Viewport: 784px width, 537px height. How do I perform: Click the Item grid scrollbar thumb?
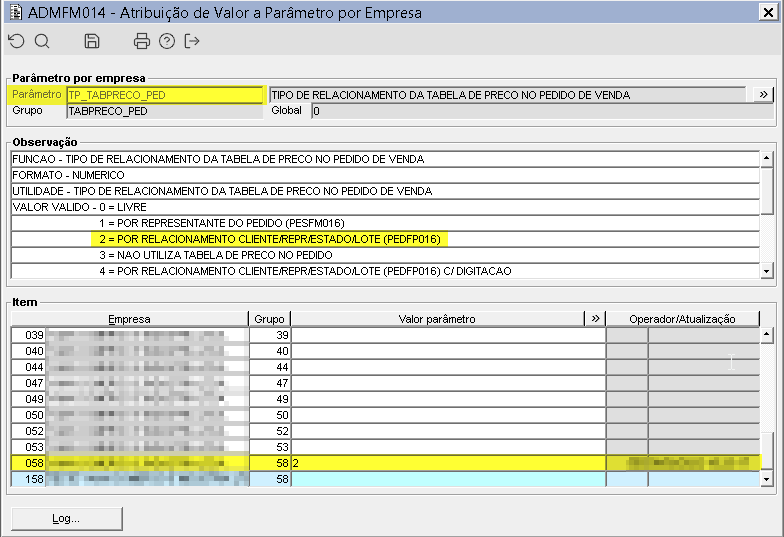766,451
